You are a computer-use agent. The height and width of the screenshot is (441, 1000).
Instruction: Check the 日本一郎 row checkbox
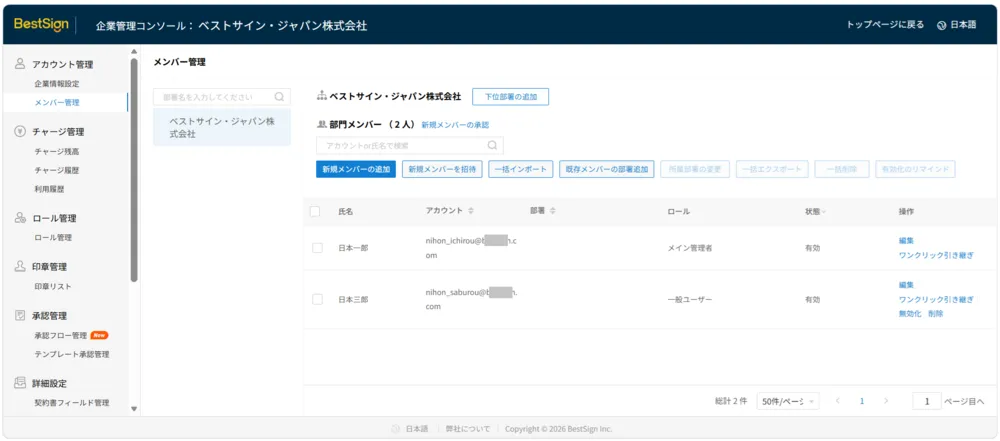pyautogui.click(x=317, y=248)
